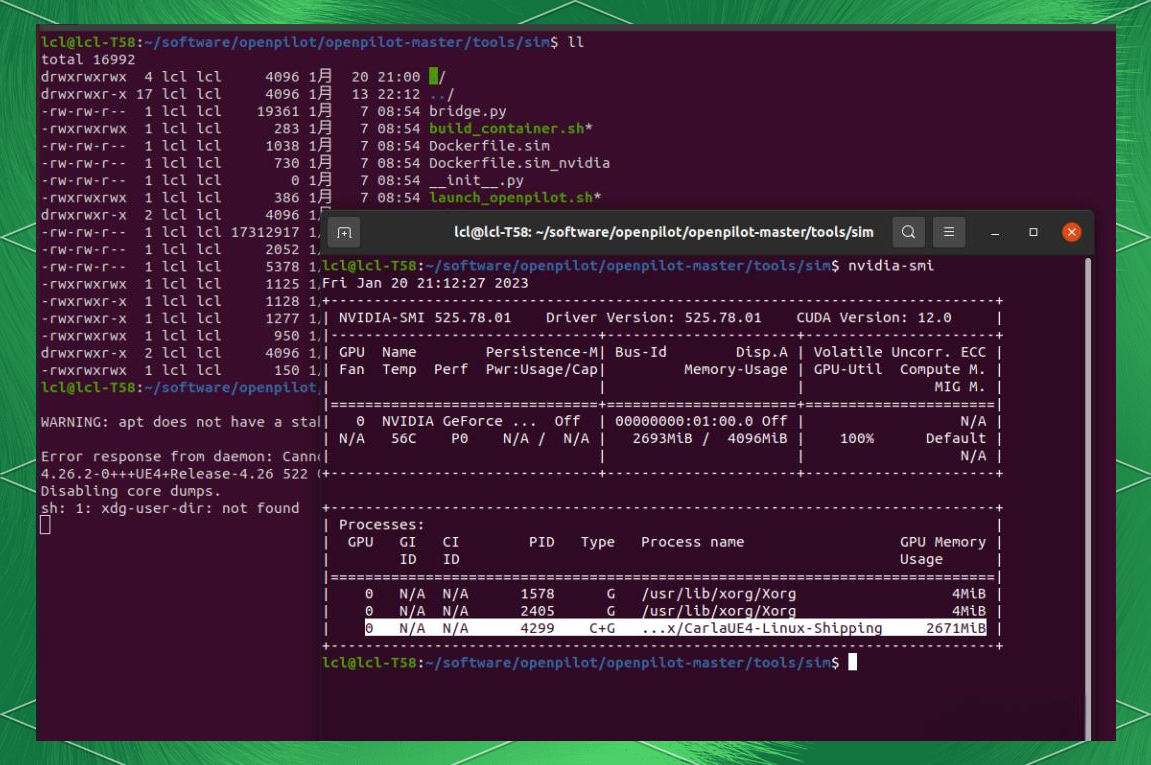The width and height of the screenshot is (1151, 765).
Task: Click the bridge.py filename in the listing
Action: pos(467,111)
